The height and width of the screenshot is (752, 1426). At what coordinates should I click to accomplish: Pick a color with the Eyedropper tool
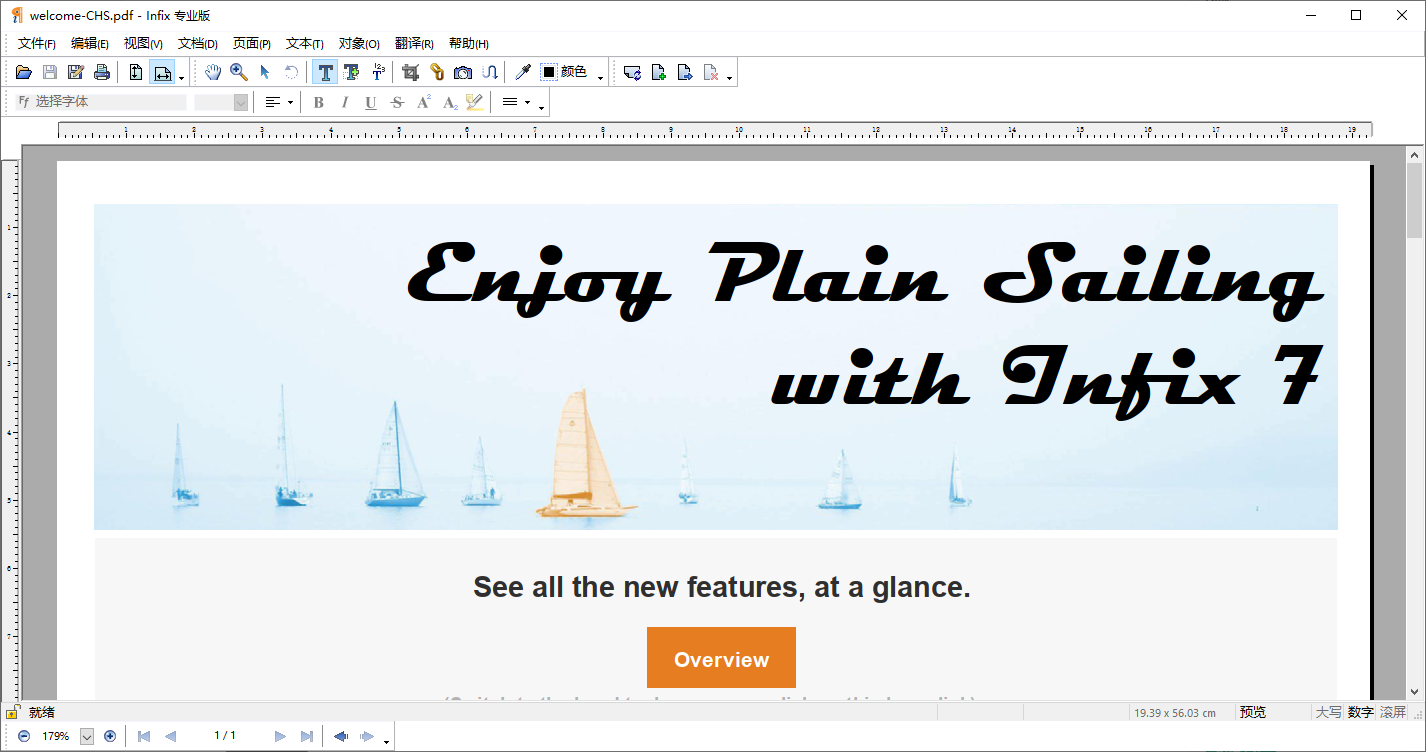tap(521, 71)
